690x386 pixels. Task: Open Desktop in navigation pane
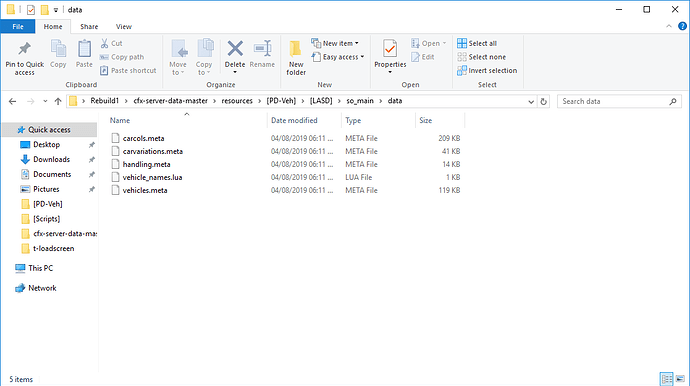point(46,144)
